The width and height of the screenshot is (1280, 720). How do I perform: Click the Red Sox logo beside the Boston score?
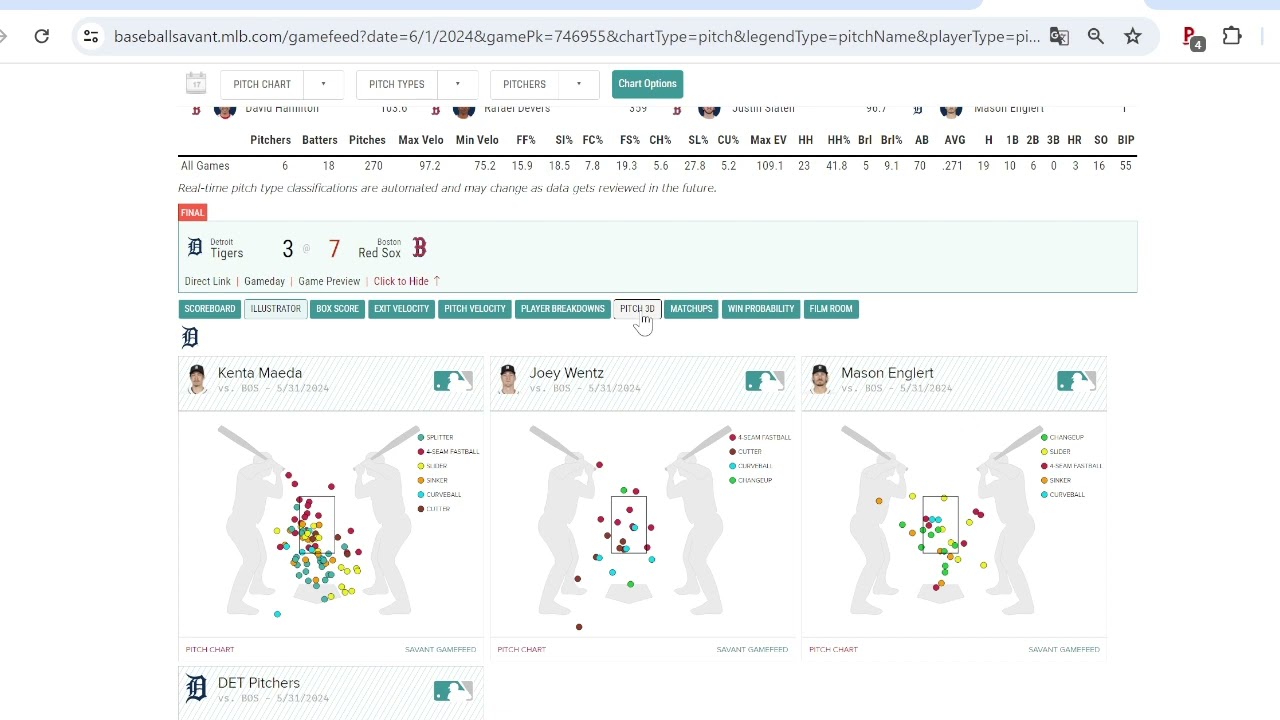[x=419, y=247]
